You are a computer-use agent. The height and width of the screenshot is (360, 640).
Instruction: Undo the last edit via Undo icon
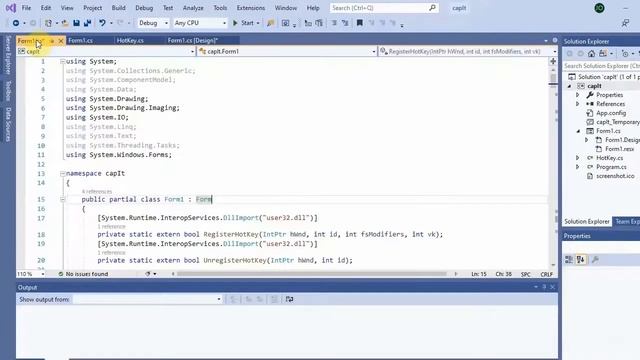102,23
